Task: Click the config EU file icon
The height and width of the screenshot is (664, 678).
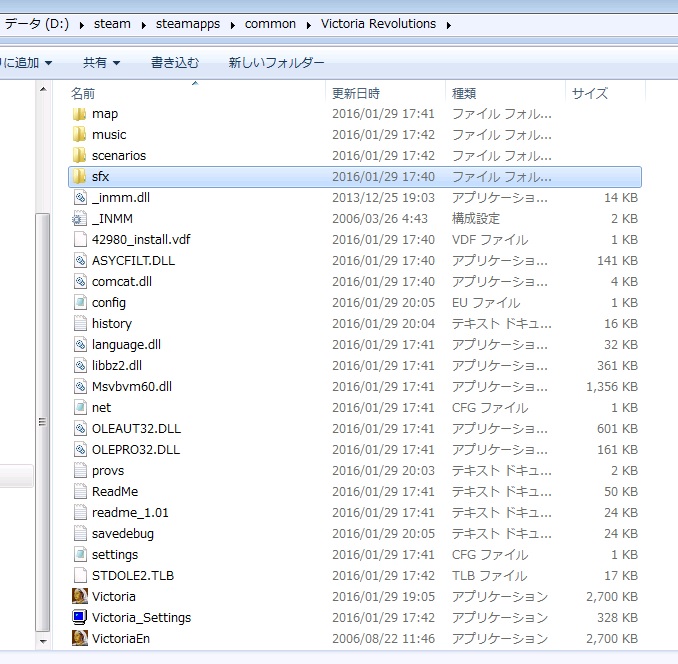Action: [80, 303]
